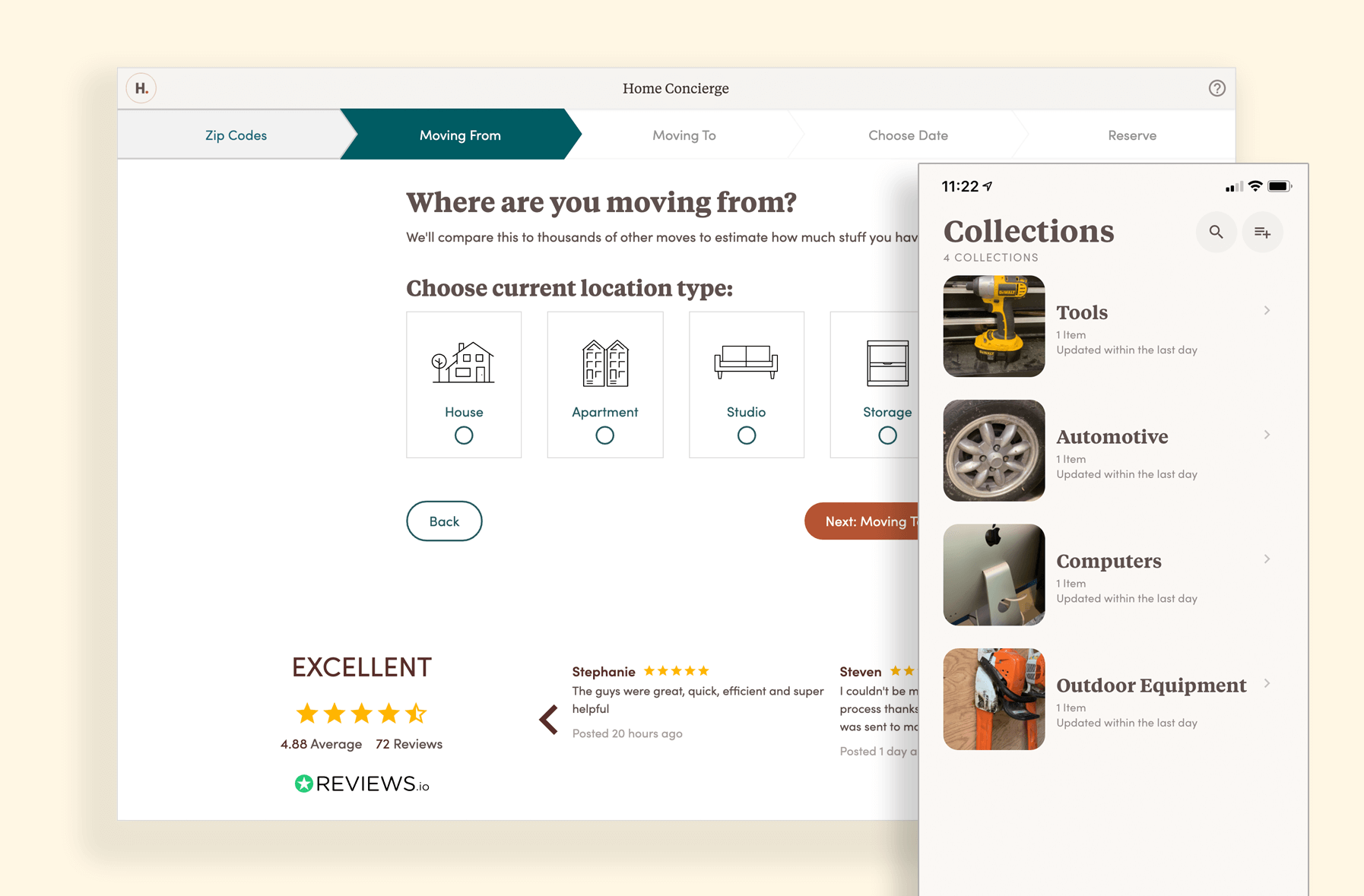
Task: Click the H. logo in Home Concierge header
Action: click(x=141, y=88)
